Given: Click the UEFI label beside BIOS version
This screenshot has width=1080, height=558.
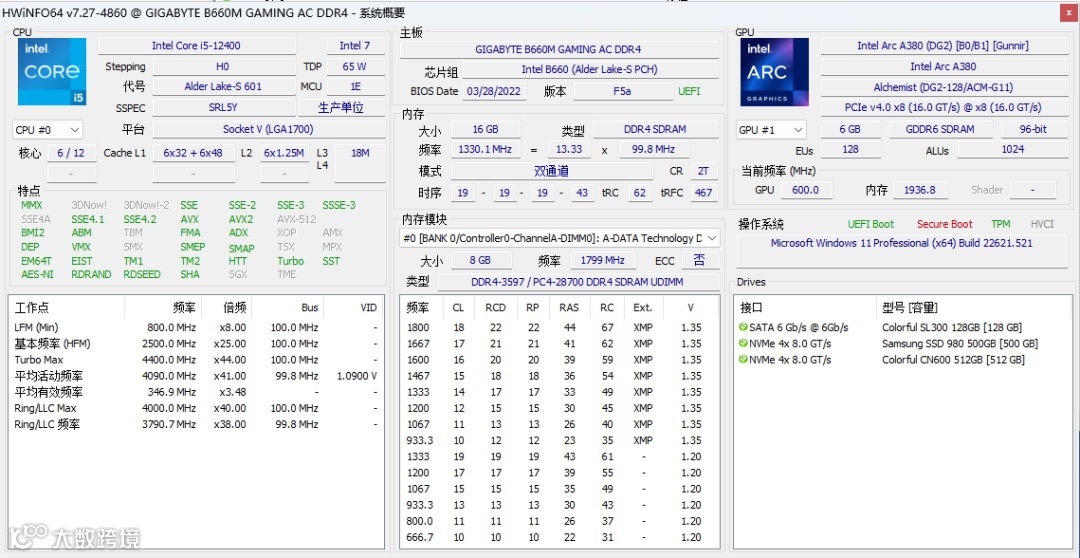Looking at the screenshot, I should click(x=689, y=91).
